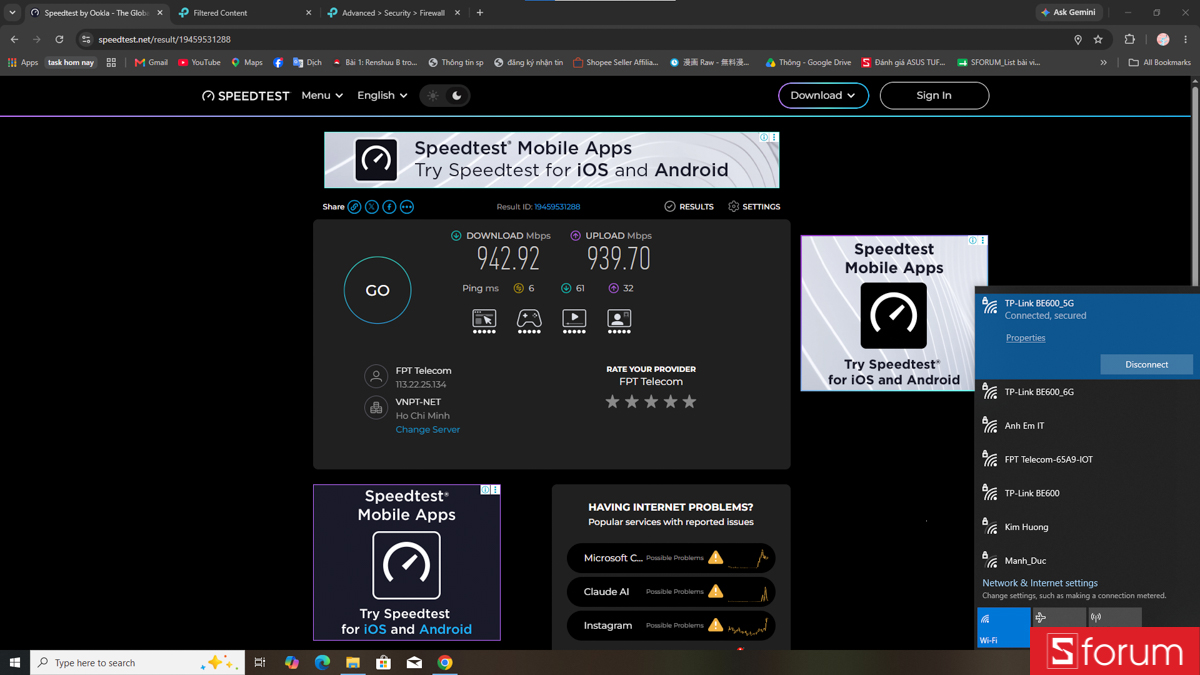The image size is (1200, 675).
Task: Open Mail app from taskbar
Action: [414, 662]
